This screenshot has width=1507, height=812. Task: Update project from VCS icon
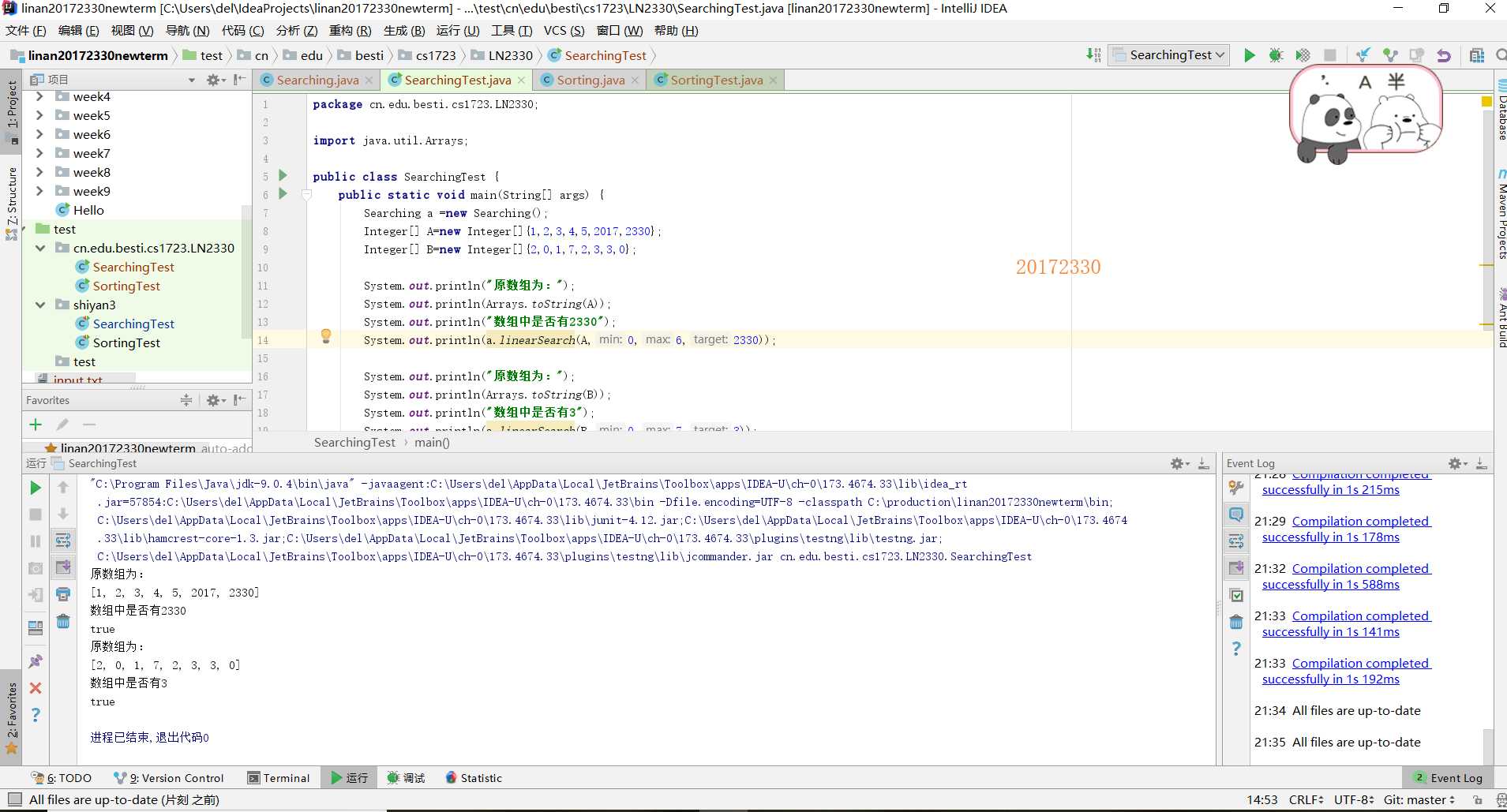tap(1363, 55)
